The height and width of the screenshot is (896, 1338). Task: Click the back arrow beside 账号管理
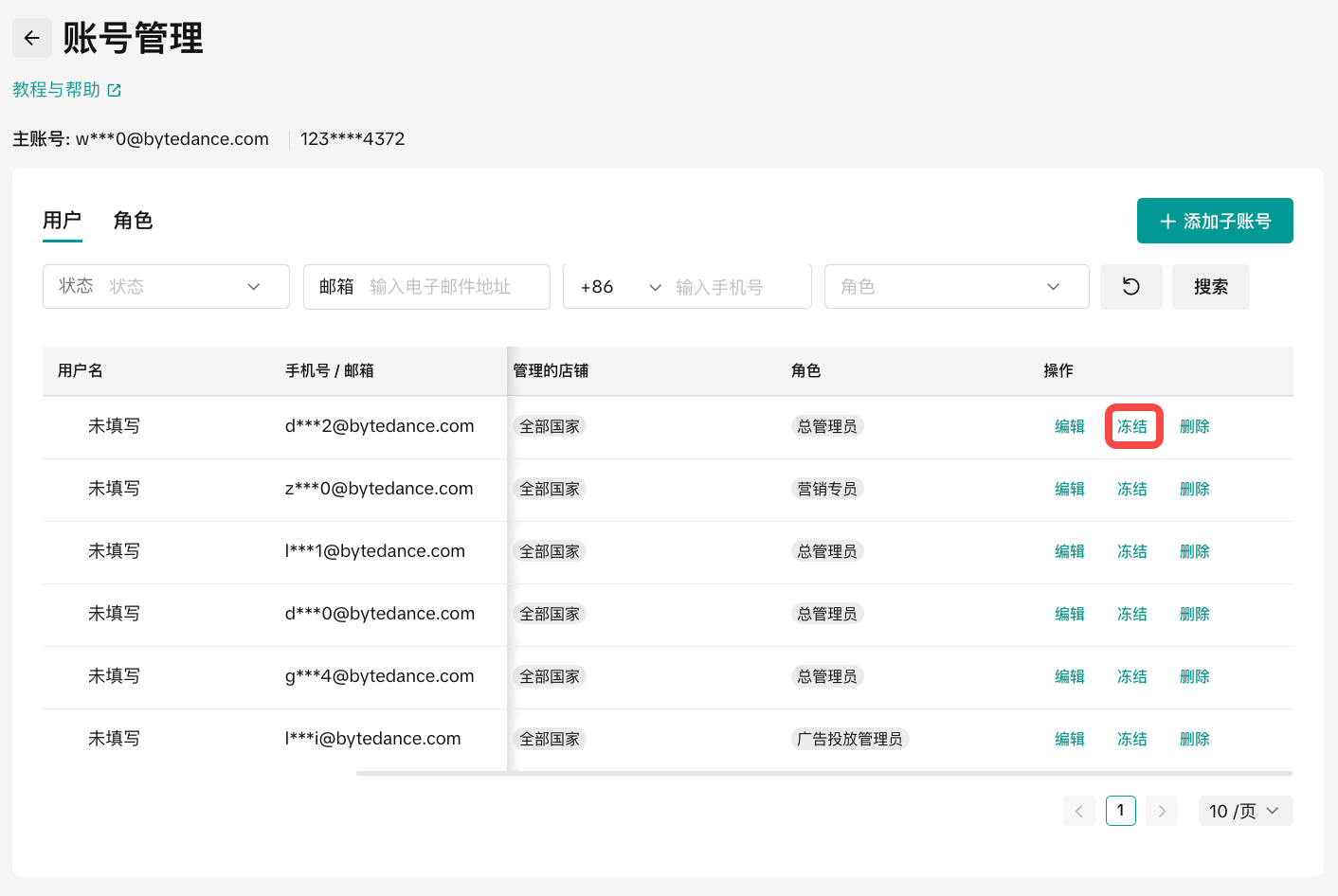[x=32, y=38]
